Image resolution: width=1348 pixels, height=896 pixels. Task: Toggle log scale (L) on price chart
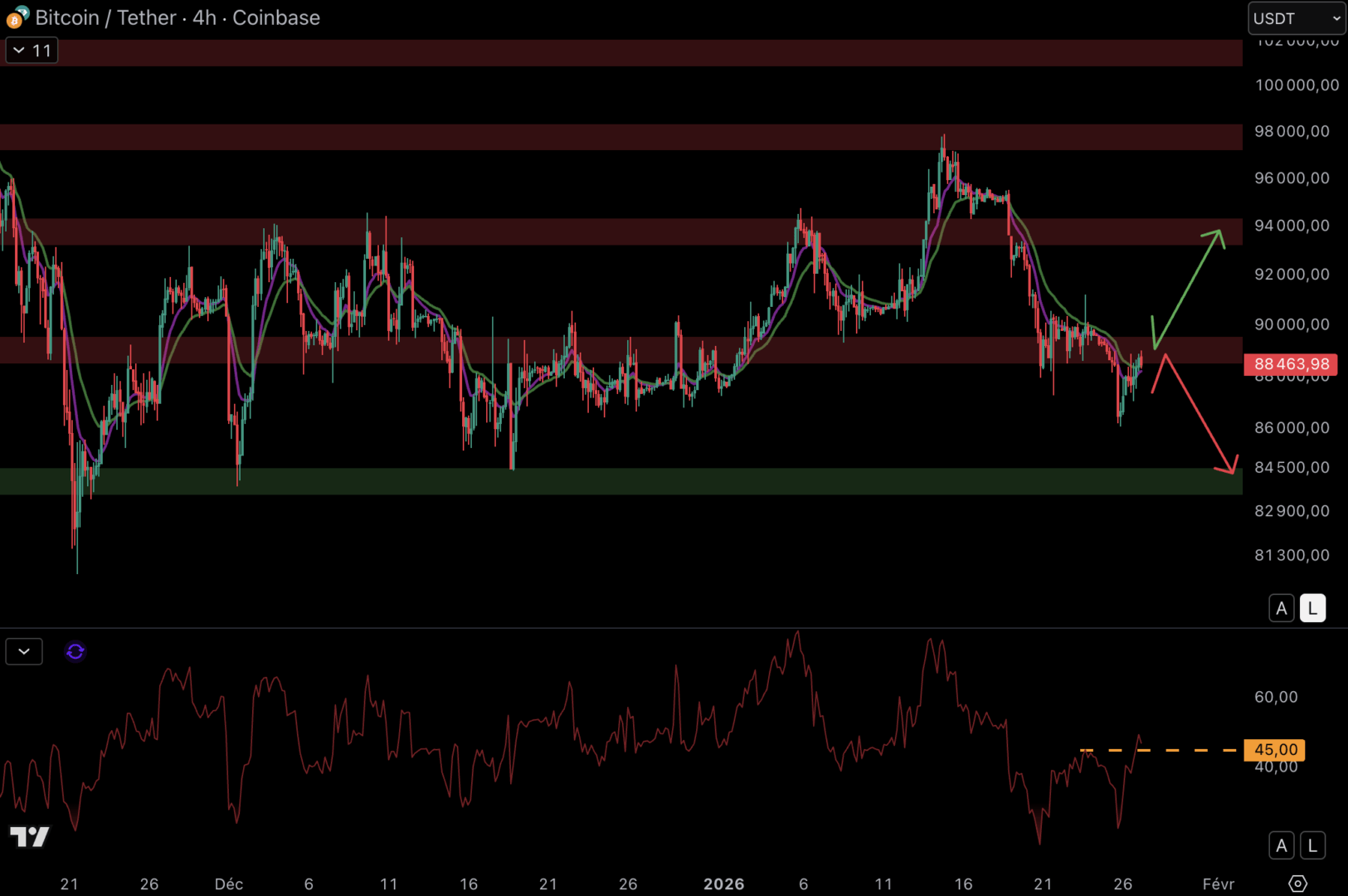pyautogui.click(x=1312, y=608)
